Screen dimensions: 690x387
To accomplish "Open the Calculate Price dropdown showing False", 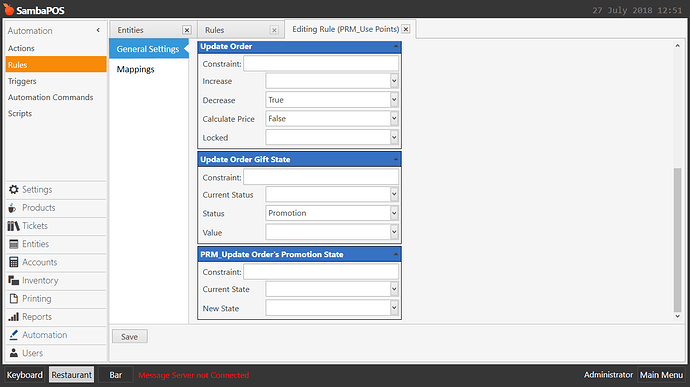I will pyautogui.click(x=394, y=118).
